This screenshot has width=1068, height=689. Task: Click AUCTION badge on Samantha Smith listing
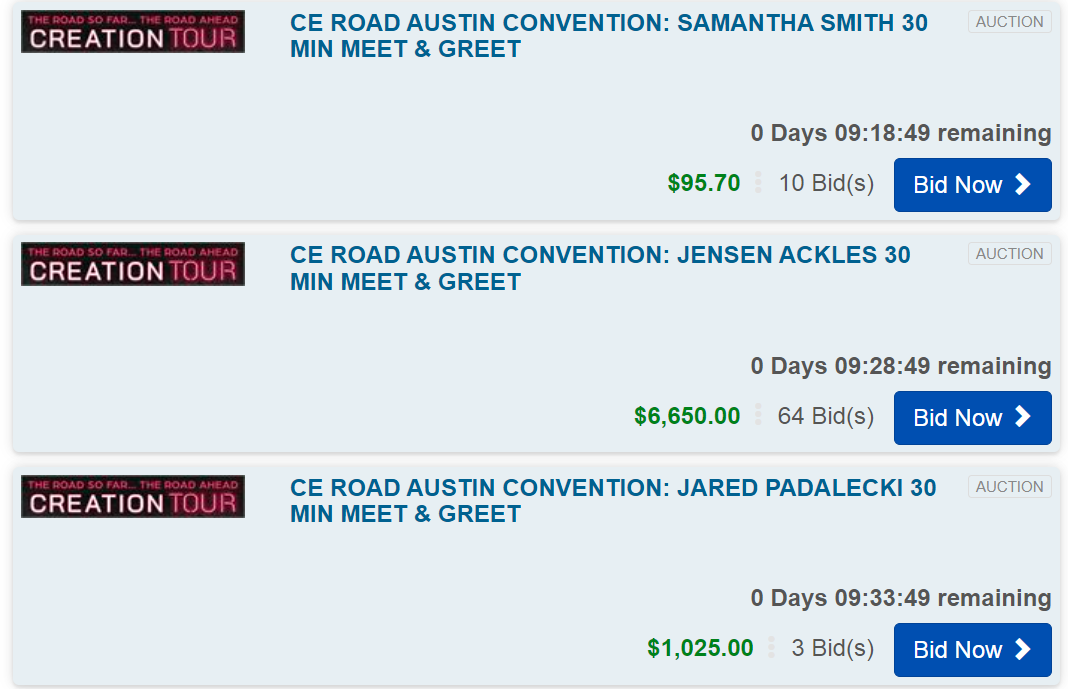click(x=1009, y=22)
